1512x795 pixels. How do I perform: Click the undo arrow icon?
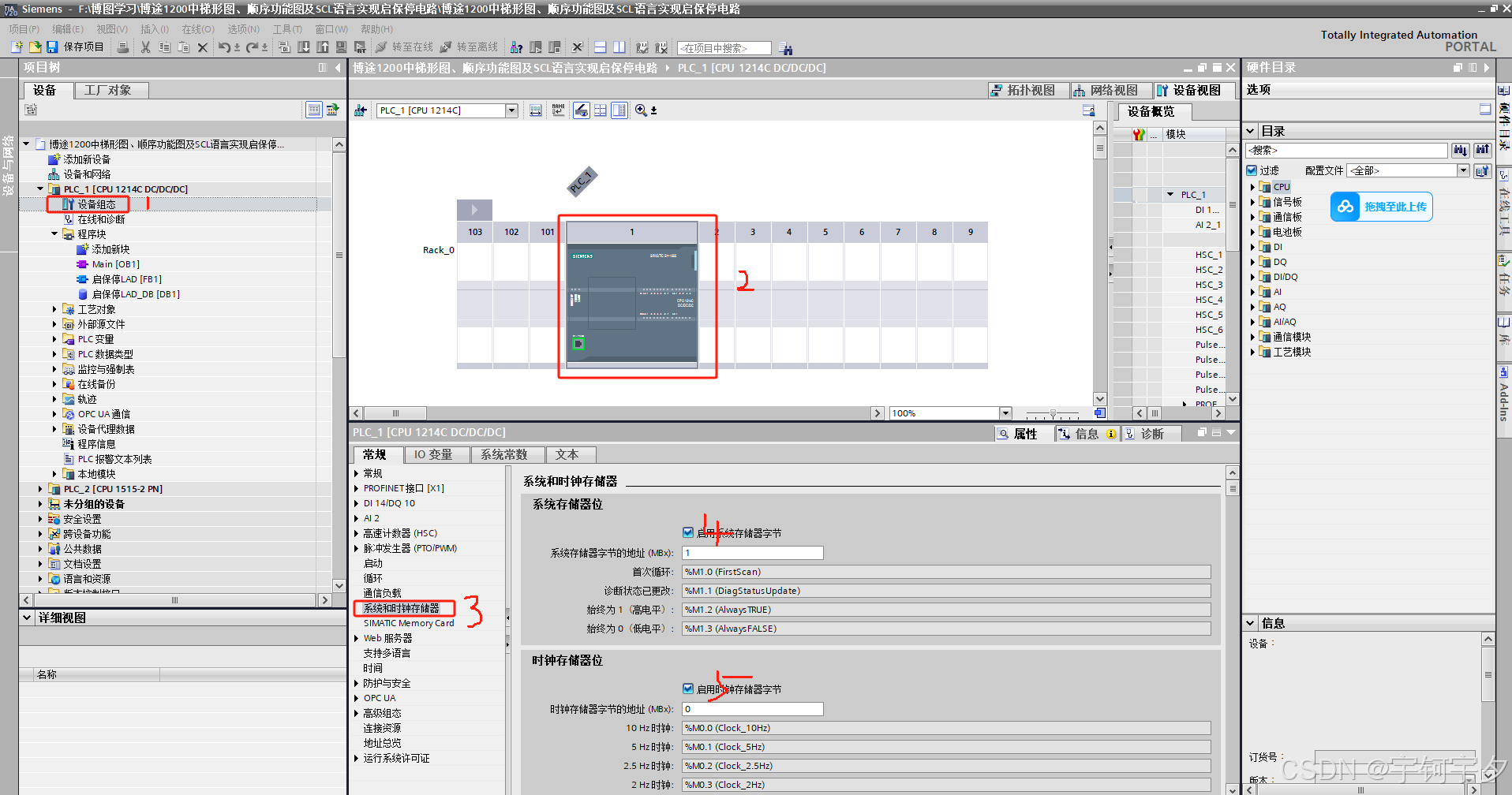[225, 47]
